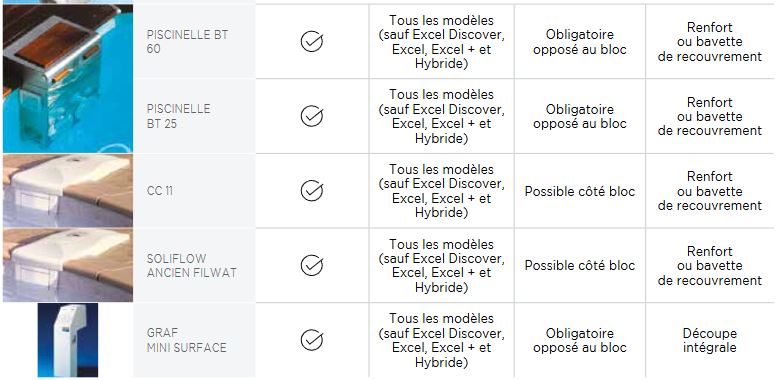
Task: Click "Possible côté bloc" in SOLIFLOW row
Action: 580,265
